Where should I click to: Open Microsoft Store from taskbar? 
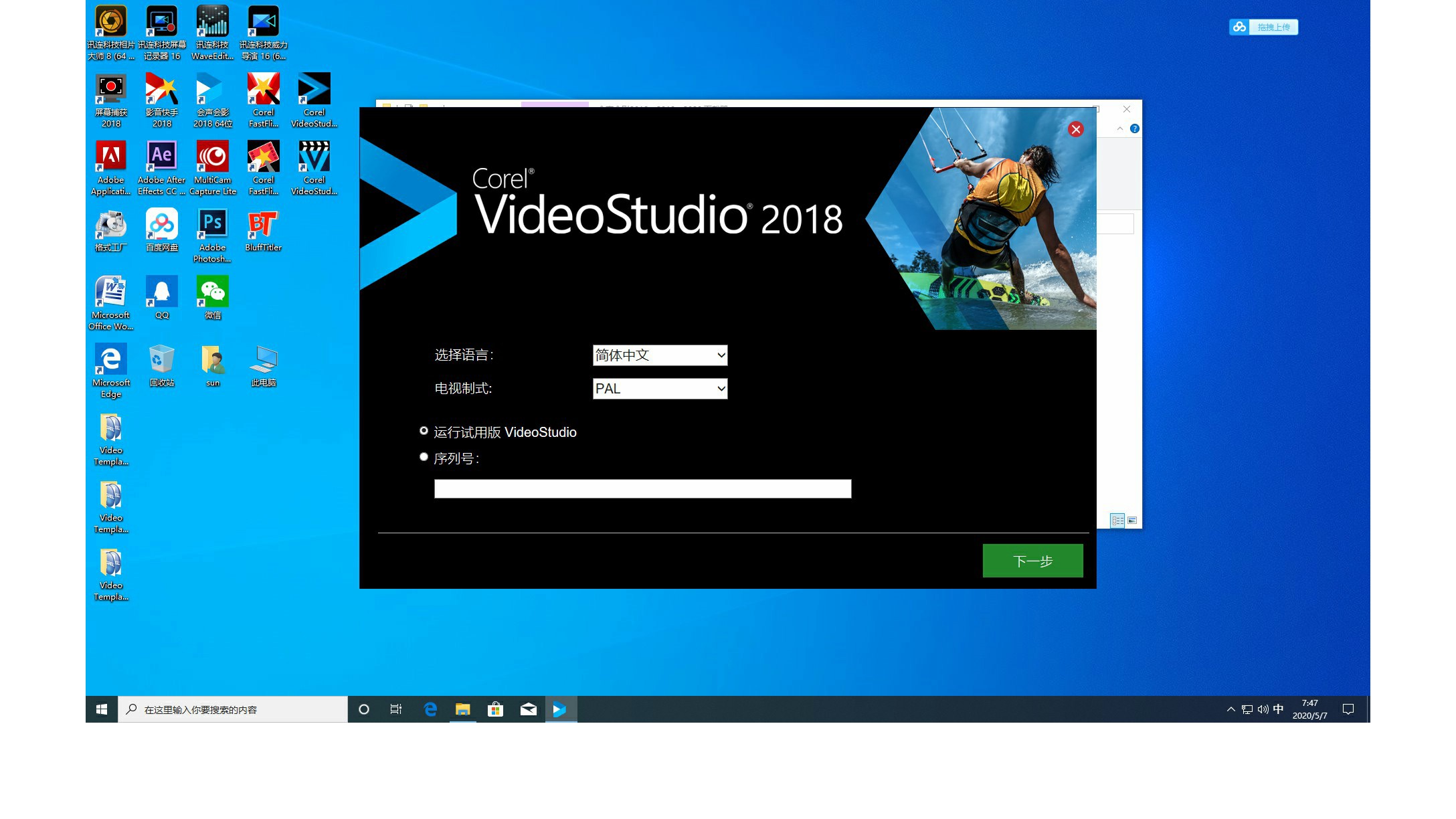pos(495,709)
